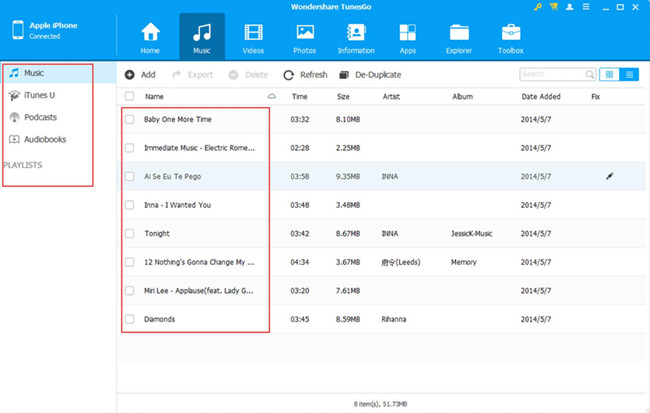
Task: Sort by the Size column header
Action: pos(343,97)
